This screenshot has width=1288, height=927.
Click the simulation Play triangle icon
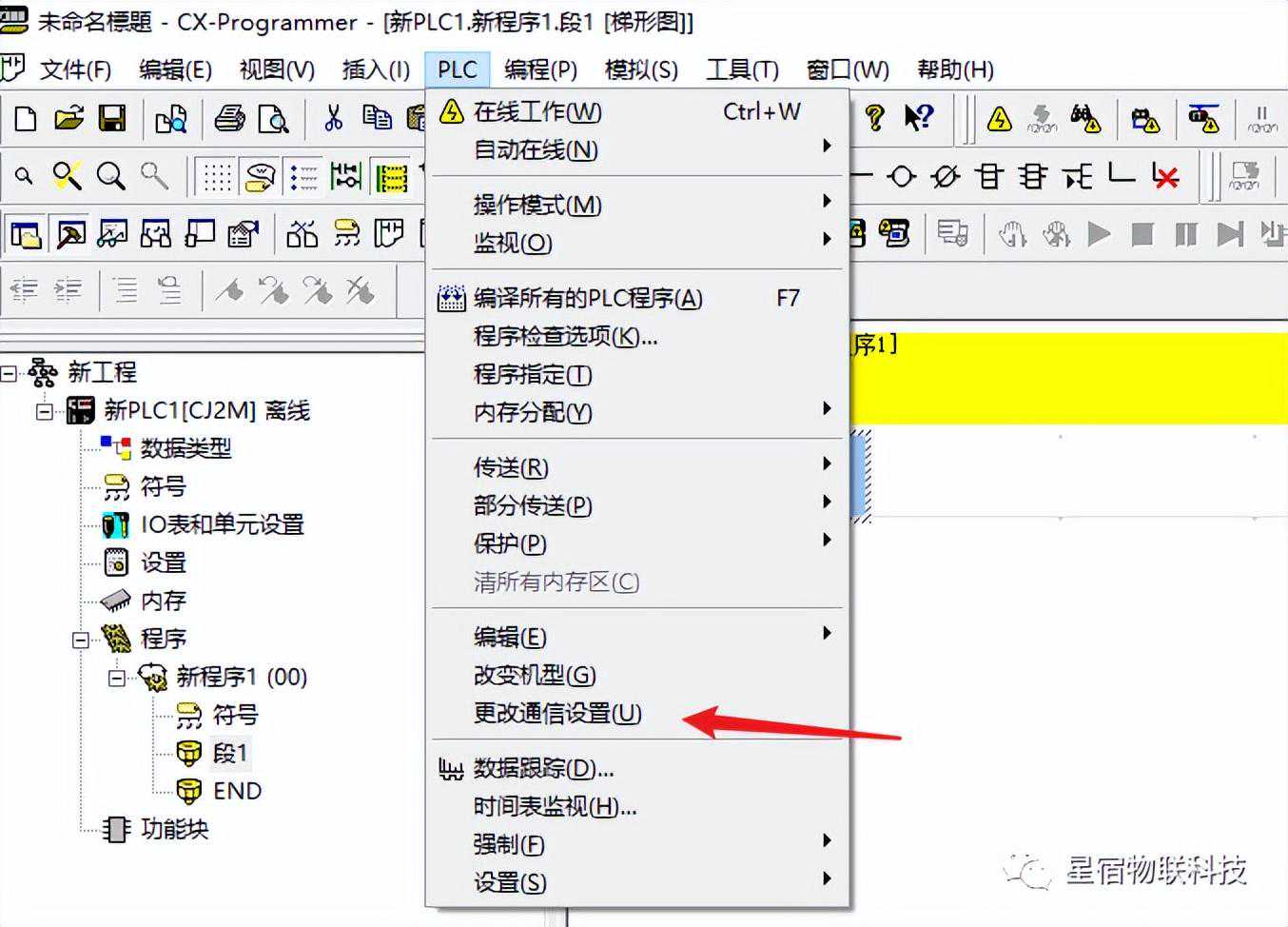pos(1099,234)
